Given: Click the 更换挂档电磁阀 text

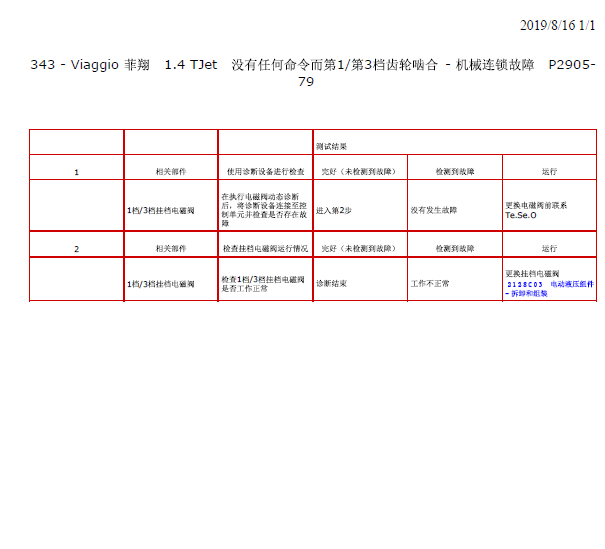Looking at the screenshot, I should click(x=532, y=274).
